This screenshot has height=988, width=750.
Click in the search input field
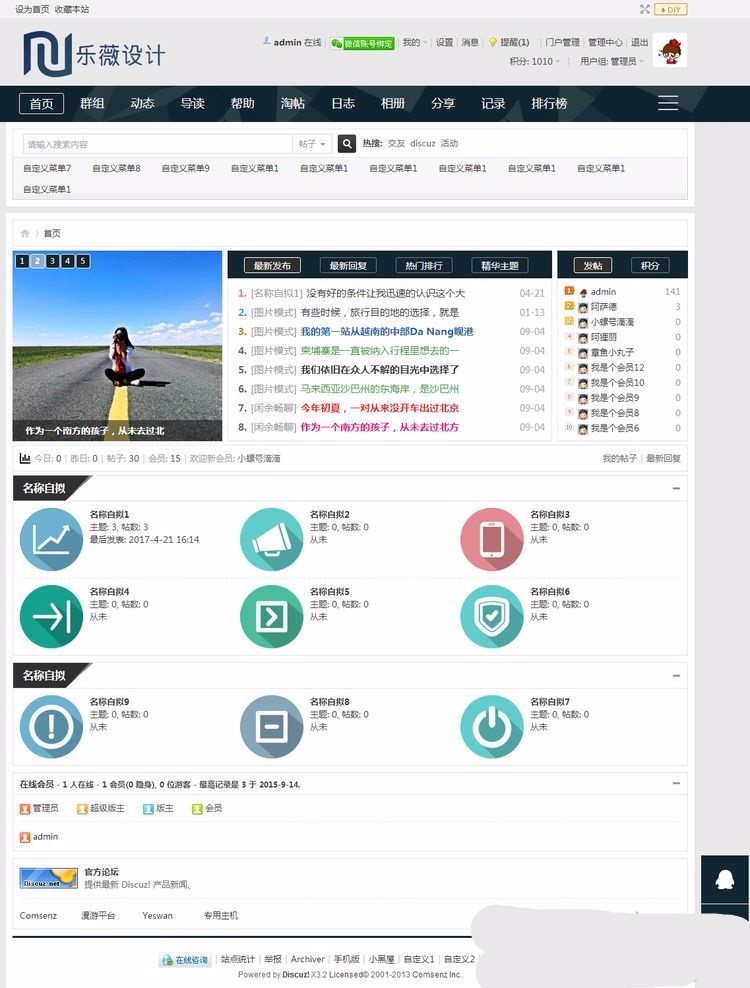point(158,144)
